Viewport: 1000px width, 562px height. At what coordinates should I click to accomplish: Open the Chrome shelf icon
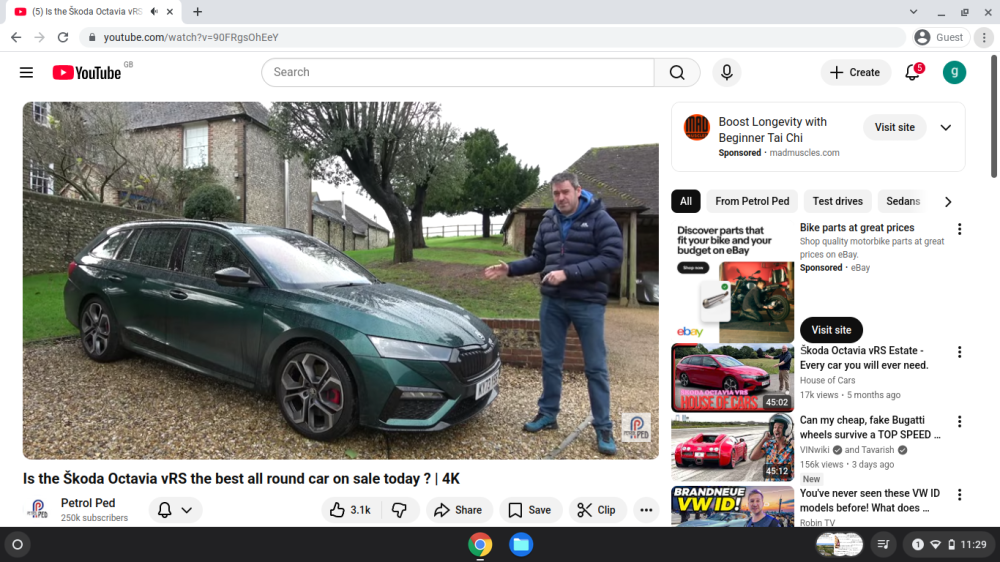[x=480, y=545]
